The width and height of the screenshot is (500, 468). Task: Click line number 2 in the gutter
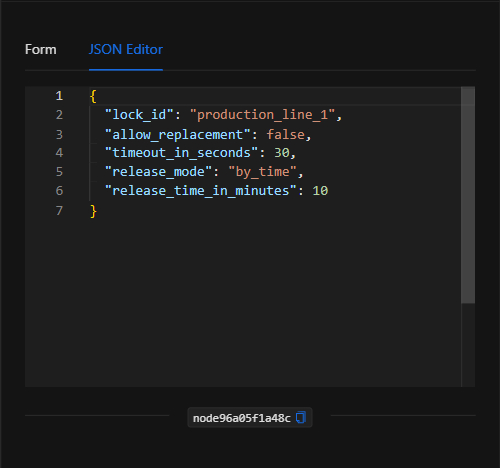[x=59, y=115]
